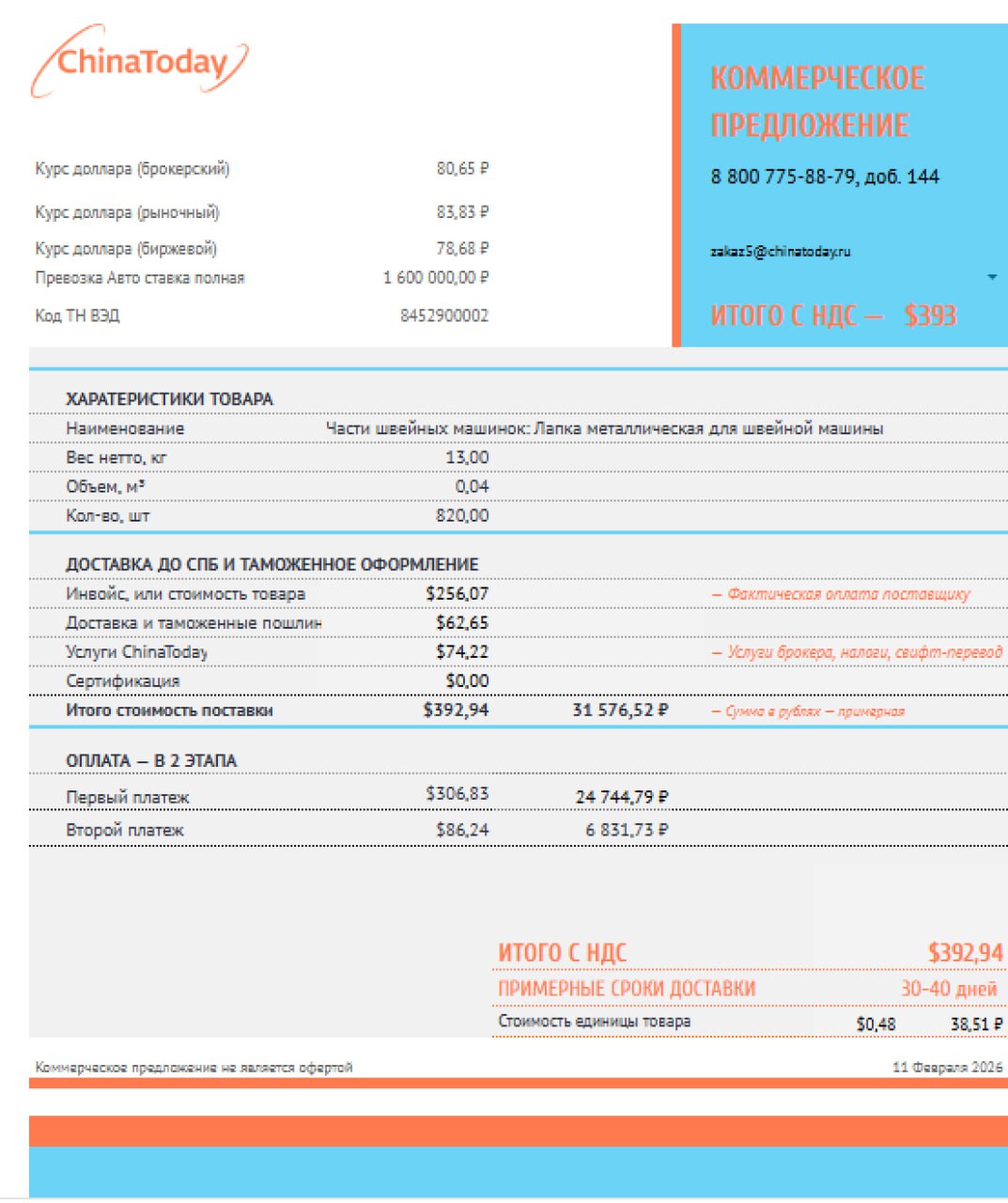The height and width of the screenshot is (1203, 1008).
Task: Click the ChinaToday logo
Action: pyautogui.click(x=139, y=63)
